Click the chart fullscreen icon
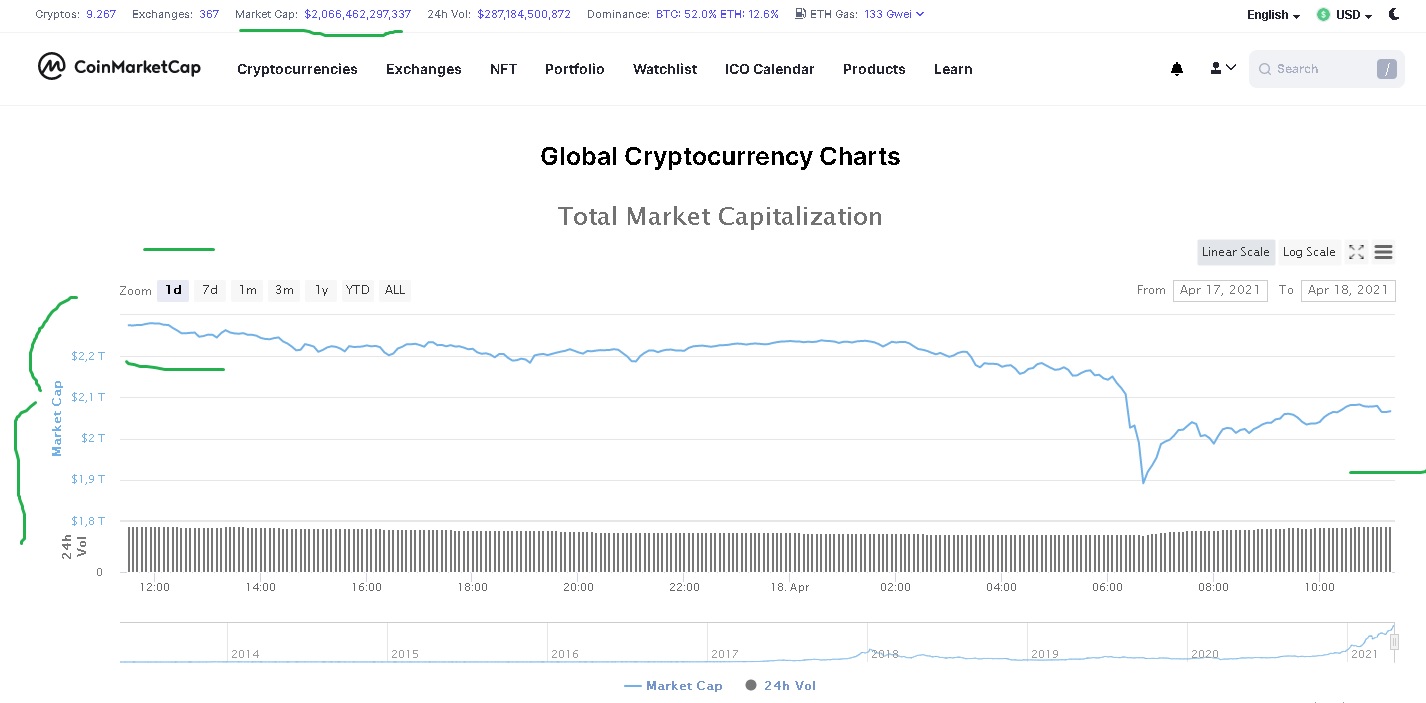Image resolution: width=1426 pixels, height=703 pixels. [x=1356, y=252]
